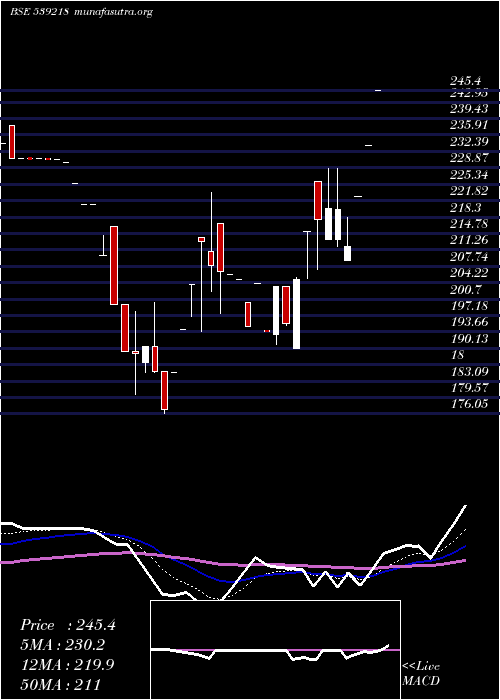Click the 183.09 price axis label
Image resolution: width=500 pixels, height=700 pixels.
(x=469, y=371)
